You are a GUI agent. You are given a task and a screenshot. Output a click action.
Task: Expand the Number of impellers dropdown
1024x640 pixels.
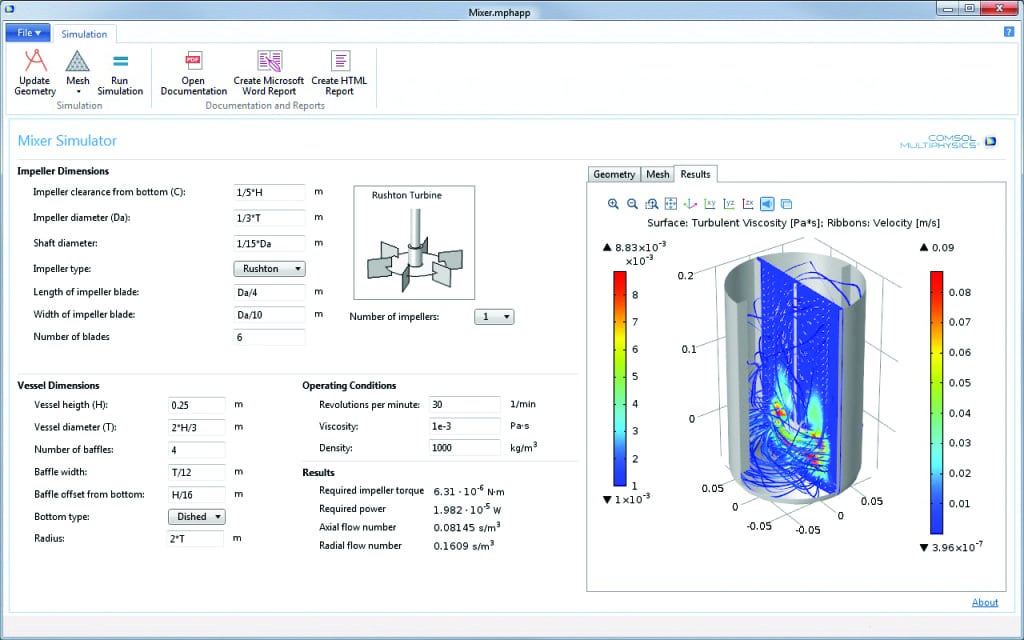493,317
